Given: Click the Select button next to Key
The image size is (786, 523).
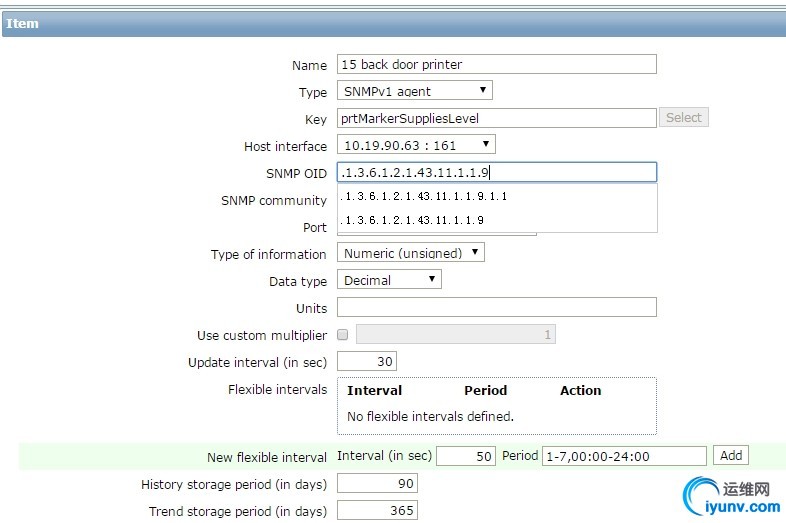Looking at the screenshot, I should [683, 117].
